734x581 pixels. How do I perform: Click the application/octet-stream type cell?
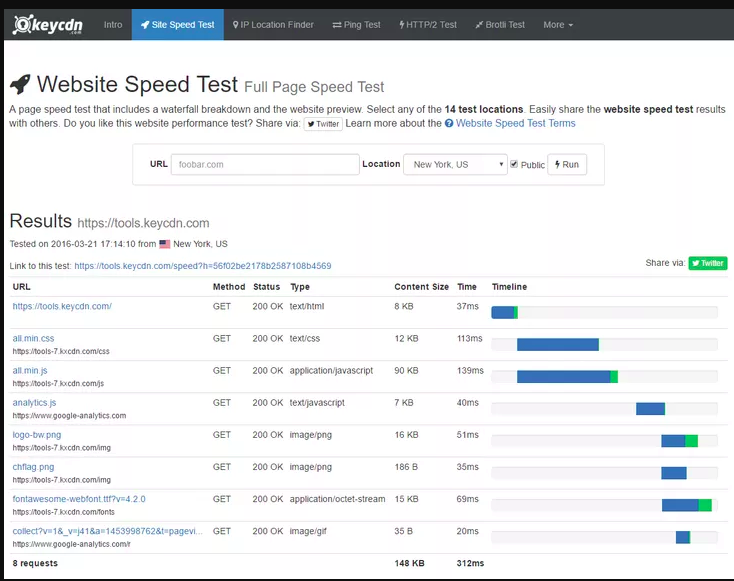coord(338,499)
